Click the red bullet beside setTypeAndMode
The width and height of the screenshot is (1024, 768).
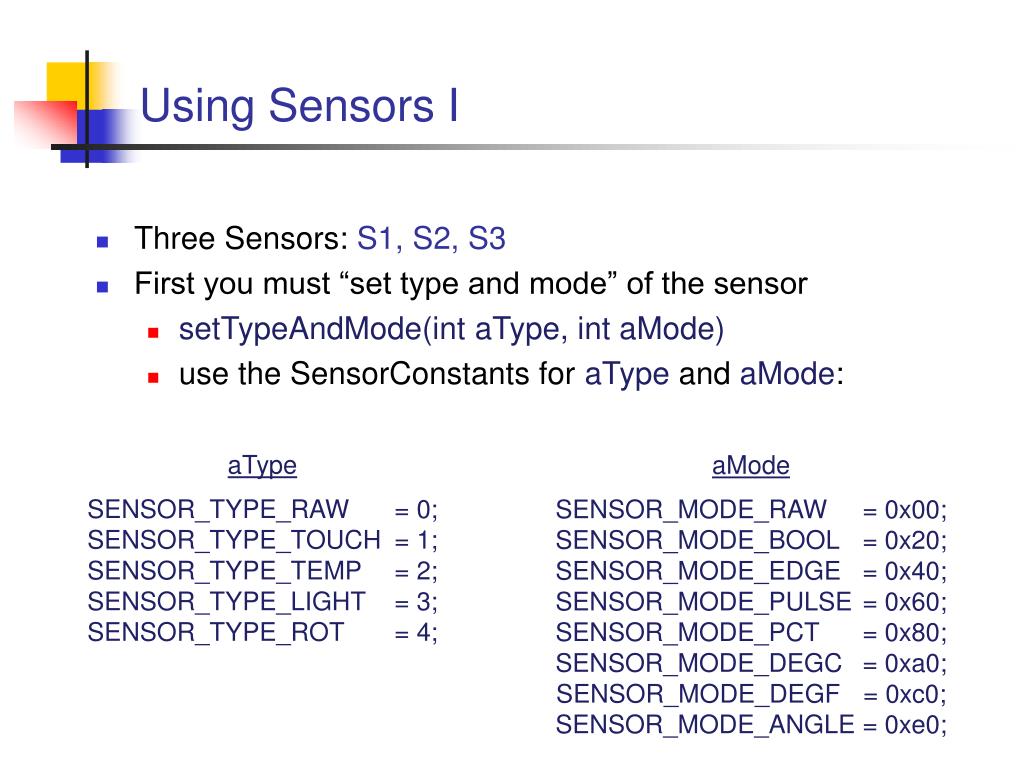(153, 331)
